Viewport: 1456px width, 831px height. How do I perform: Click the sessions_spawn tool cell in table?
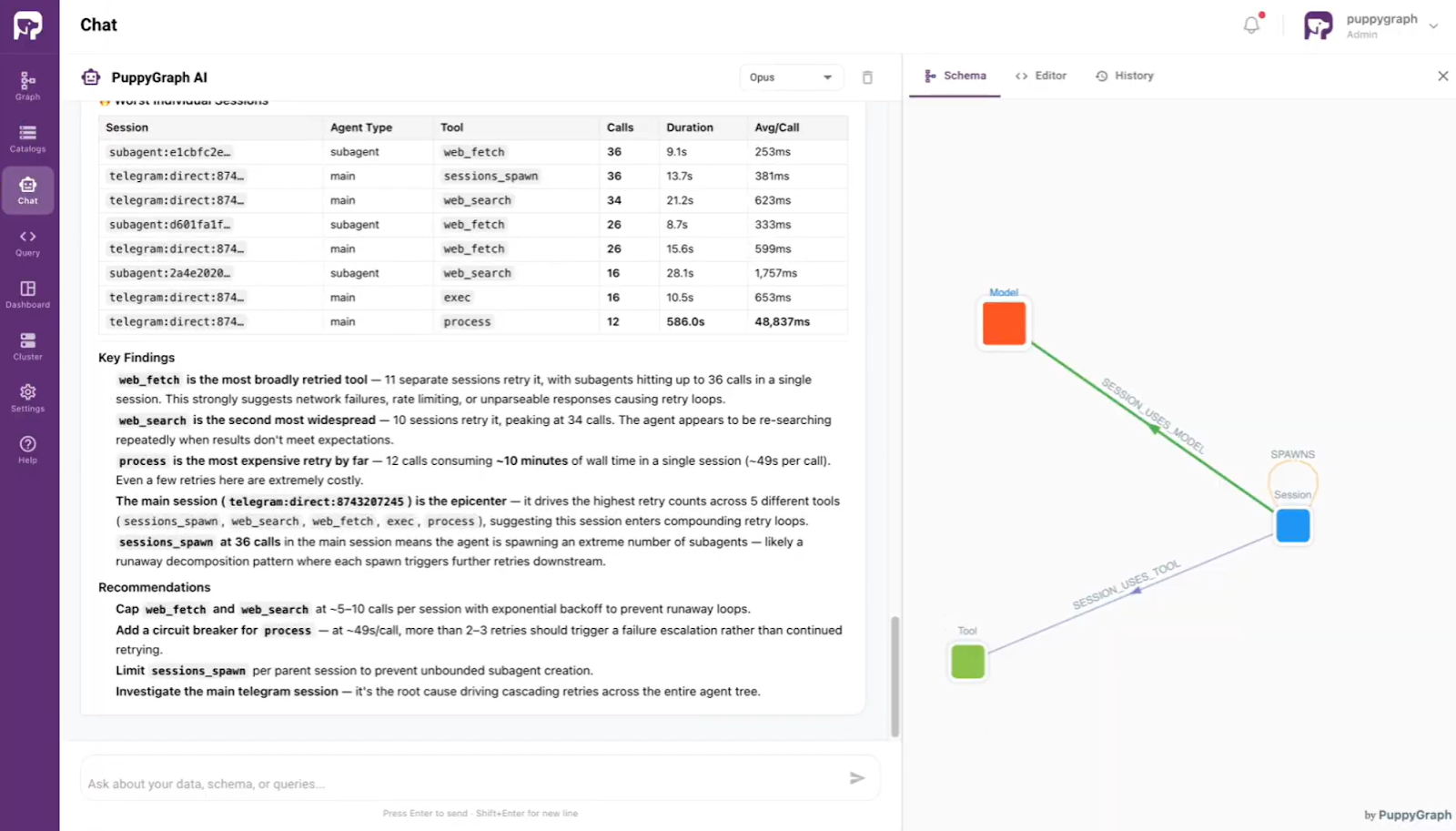[x=490, y=177]
